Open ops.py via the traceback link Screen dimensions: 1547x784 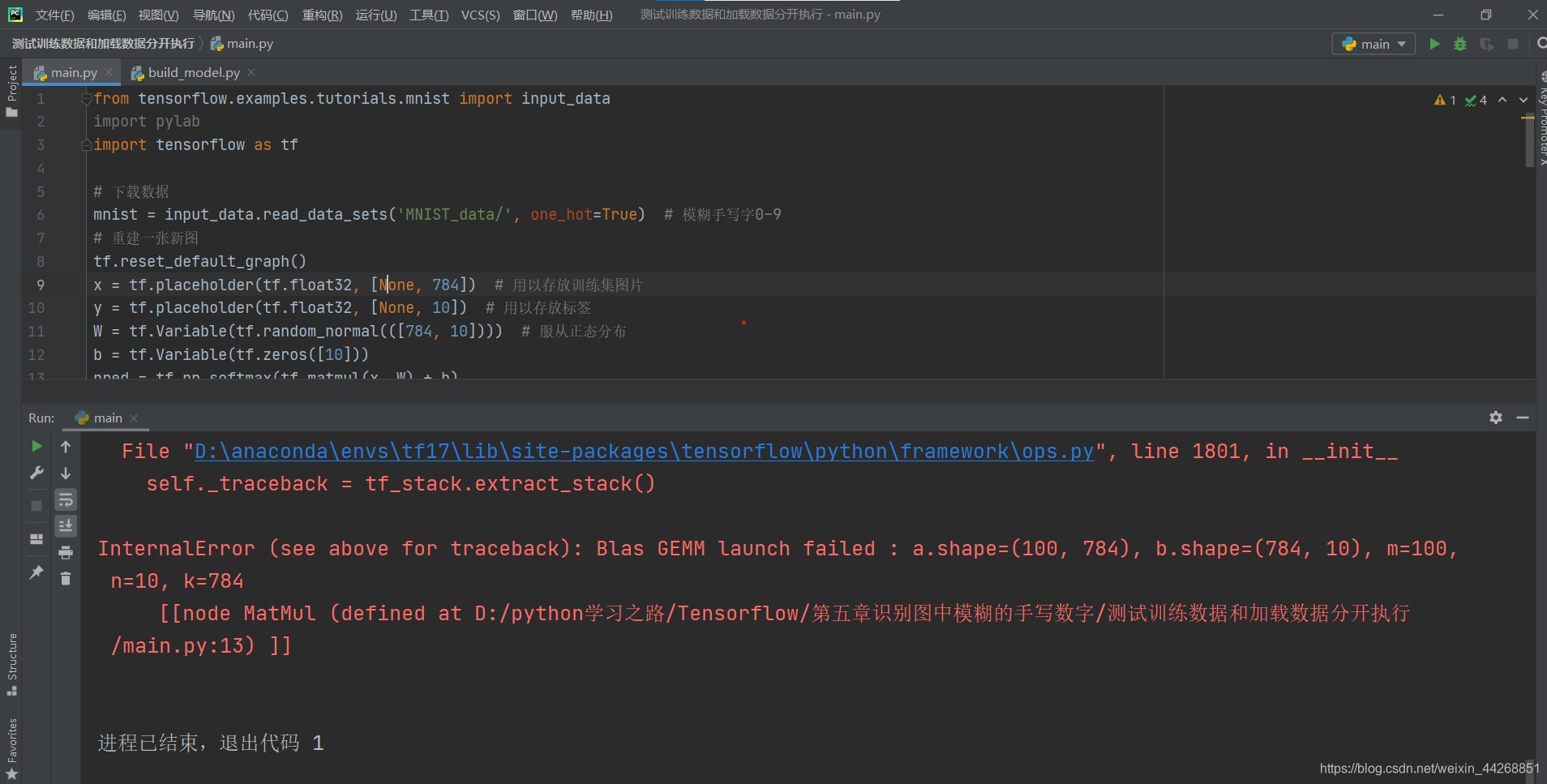coord(645,452)
